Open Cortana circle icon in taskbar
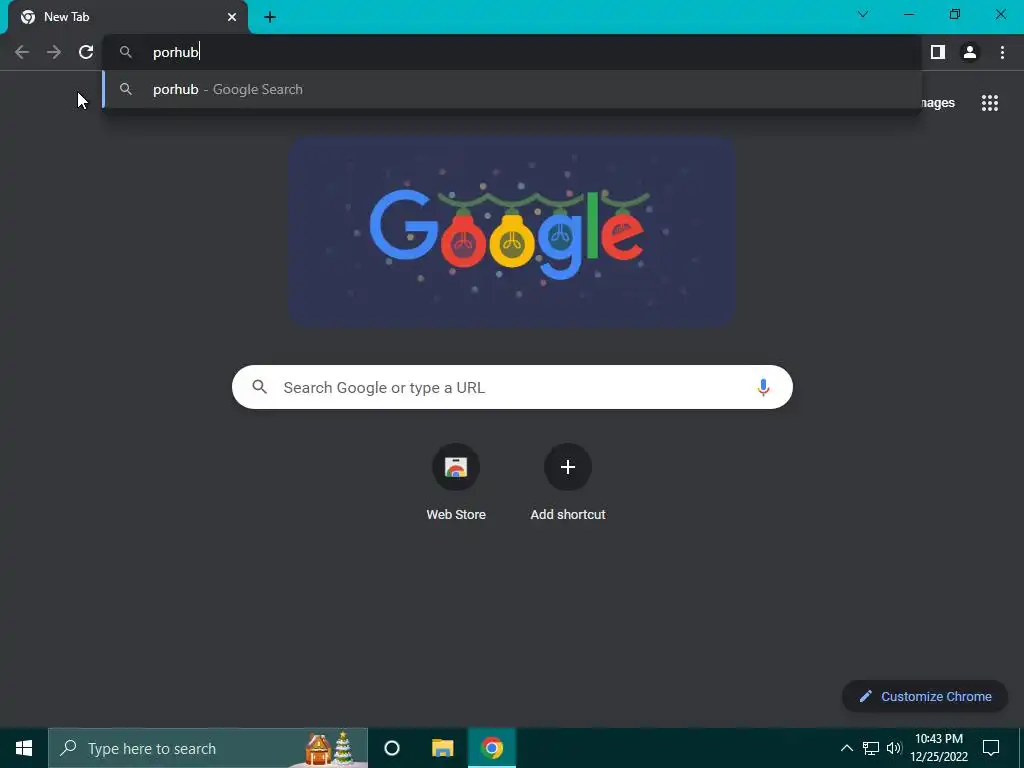 click(x=392, y=748)
